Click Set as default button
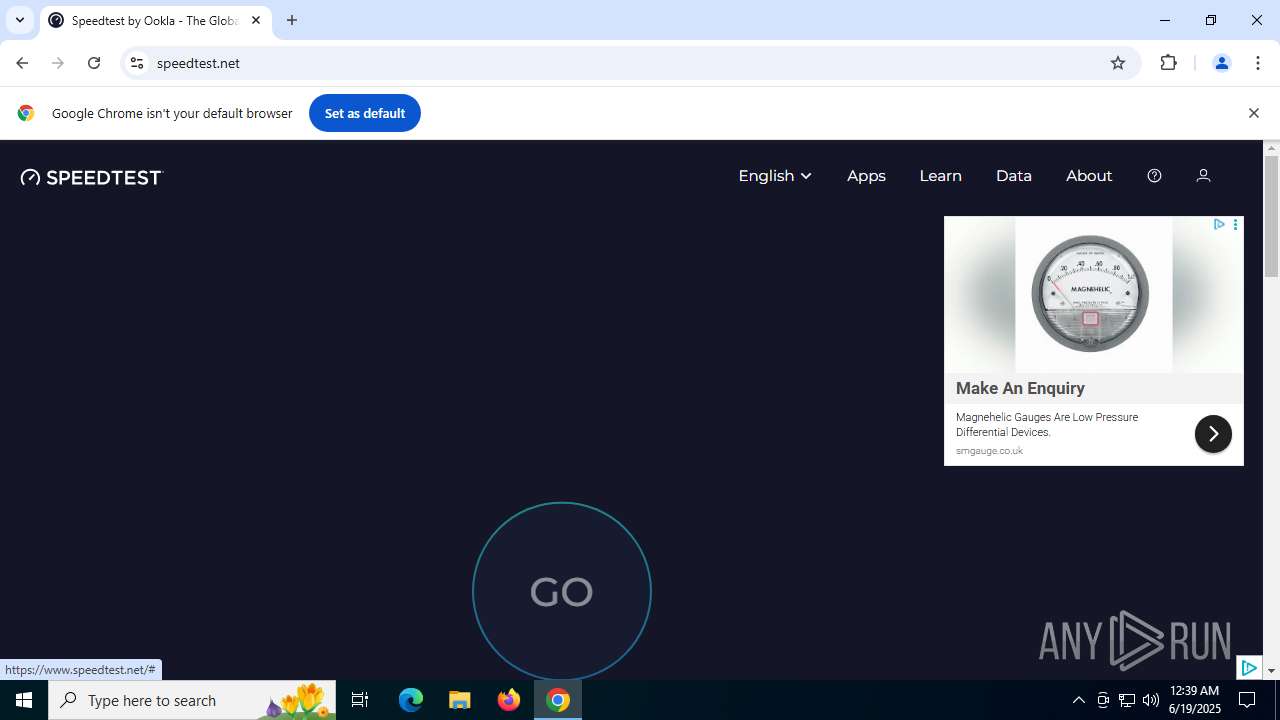This screenshot has width=1280, height=720. [x=365, y=113]
